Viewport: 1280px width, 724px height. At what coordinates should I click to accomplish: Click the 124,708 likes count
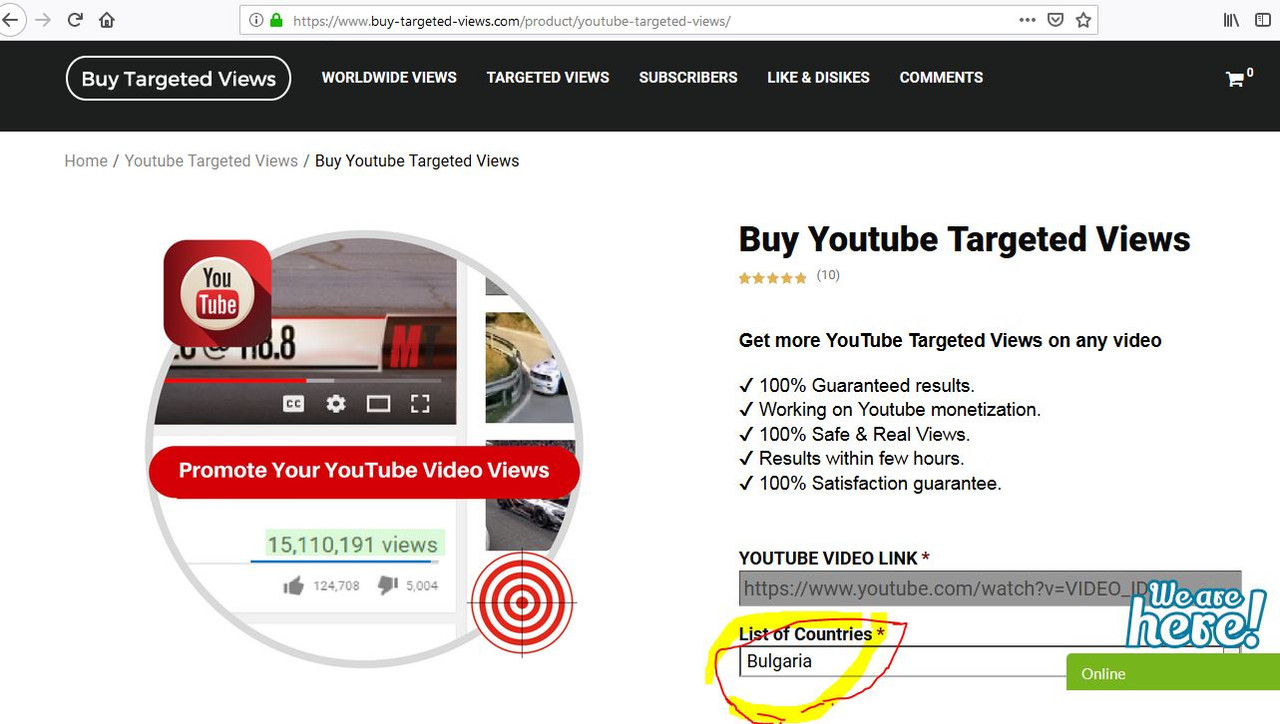(336, 586)
